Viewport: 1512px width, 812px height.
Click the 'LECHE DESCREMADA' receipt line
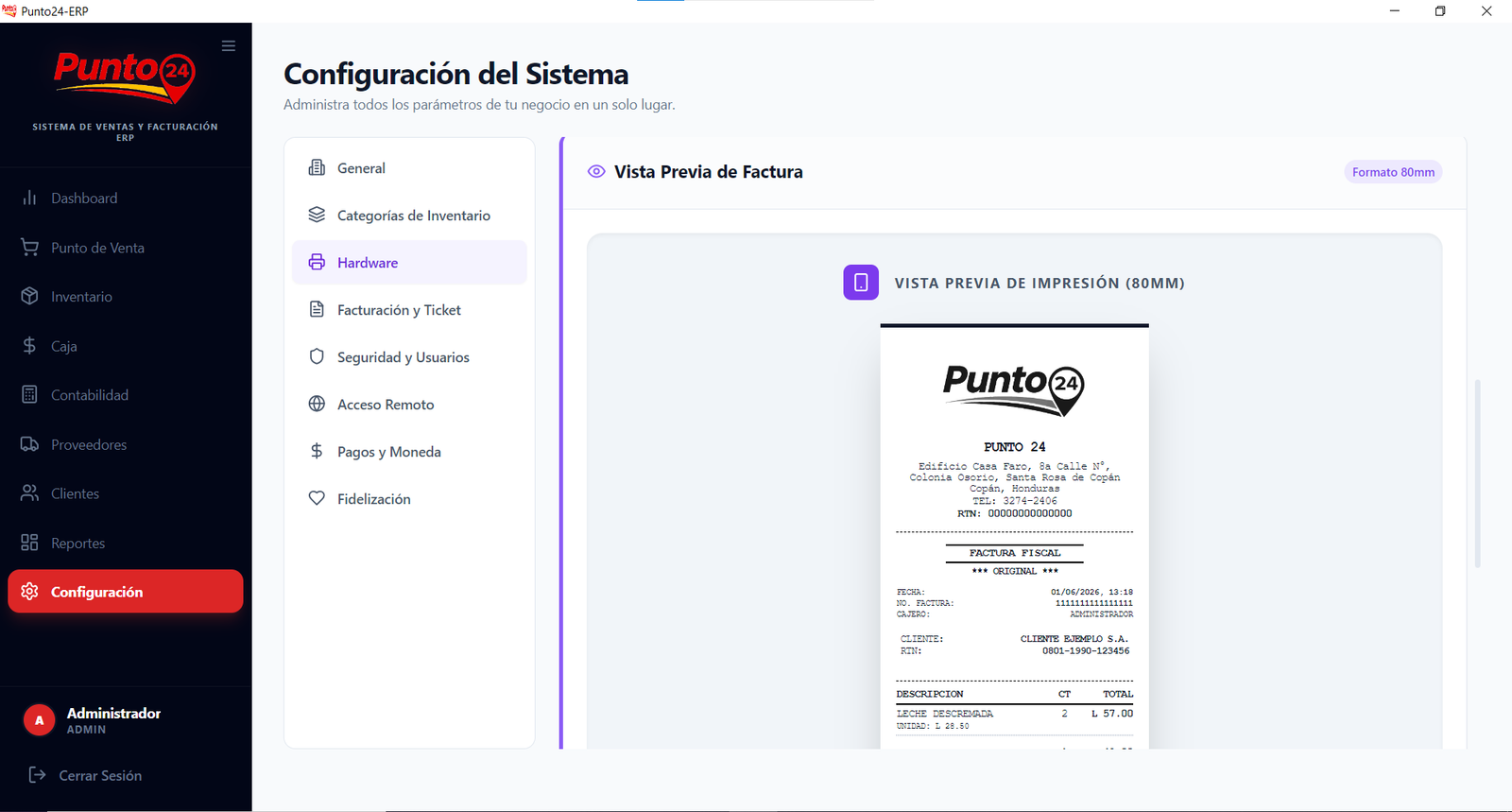pyautogui.click(x=945, y=714)
